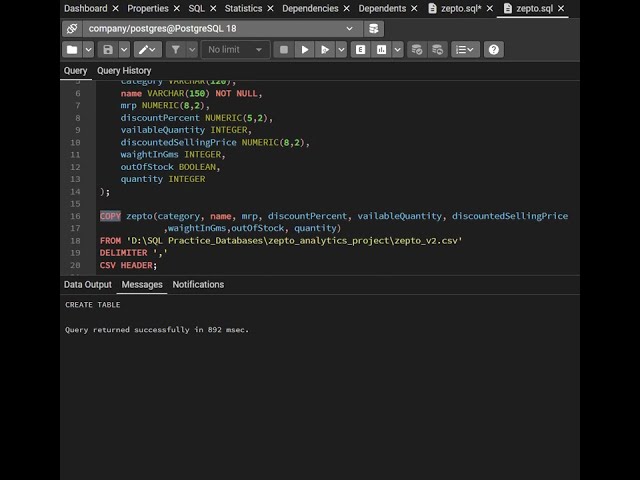
Task: Click the DELIMITER keyword on line 19
Action: [x=124, y=253]
